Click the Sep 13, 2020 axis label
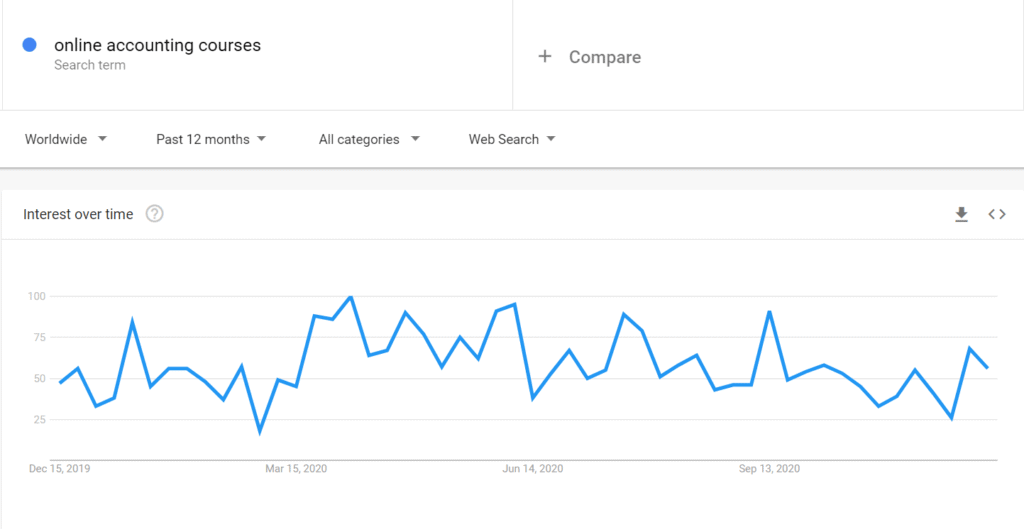 (x=769, y=468)
